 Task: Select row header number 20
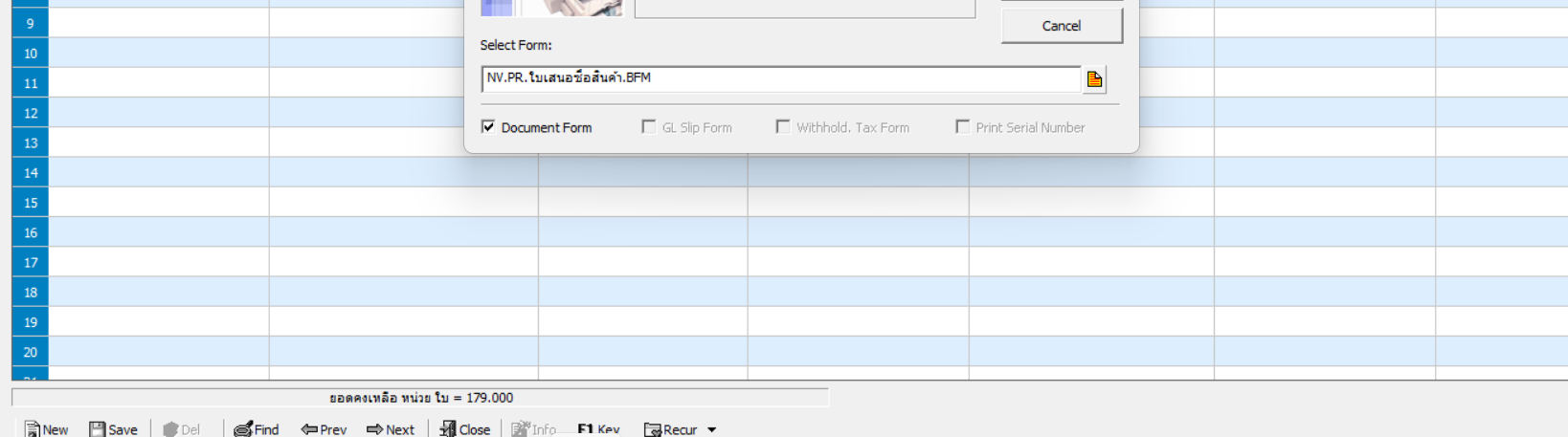(x=31, y=352)
